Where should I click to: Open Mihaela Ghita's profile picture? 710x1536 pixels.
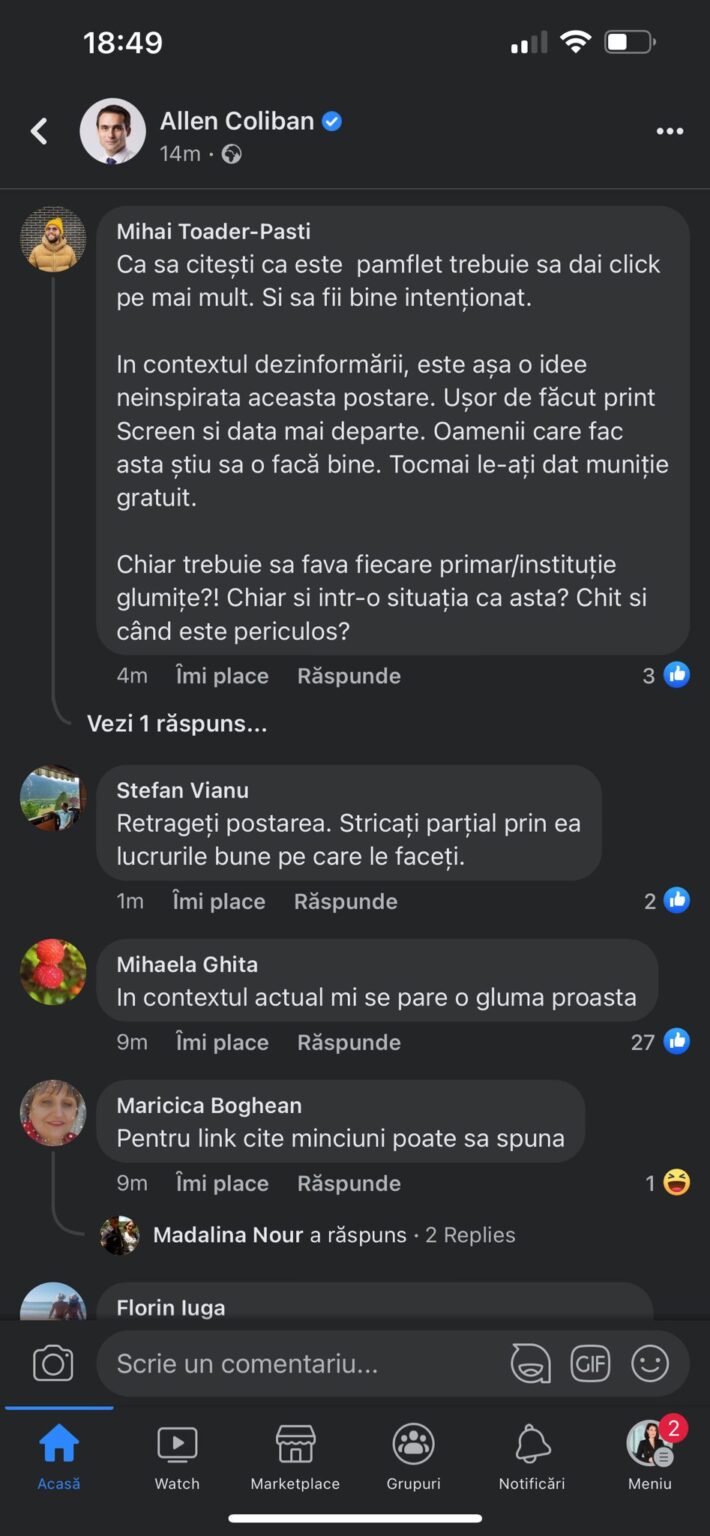tap(54, 971)
